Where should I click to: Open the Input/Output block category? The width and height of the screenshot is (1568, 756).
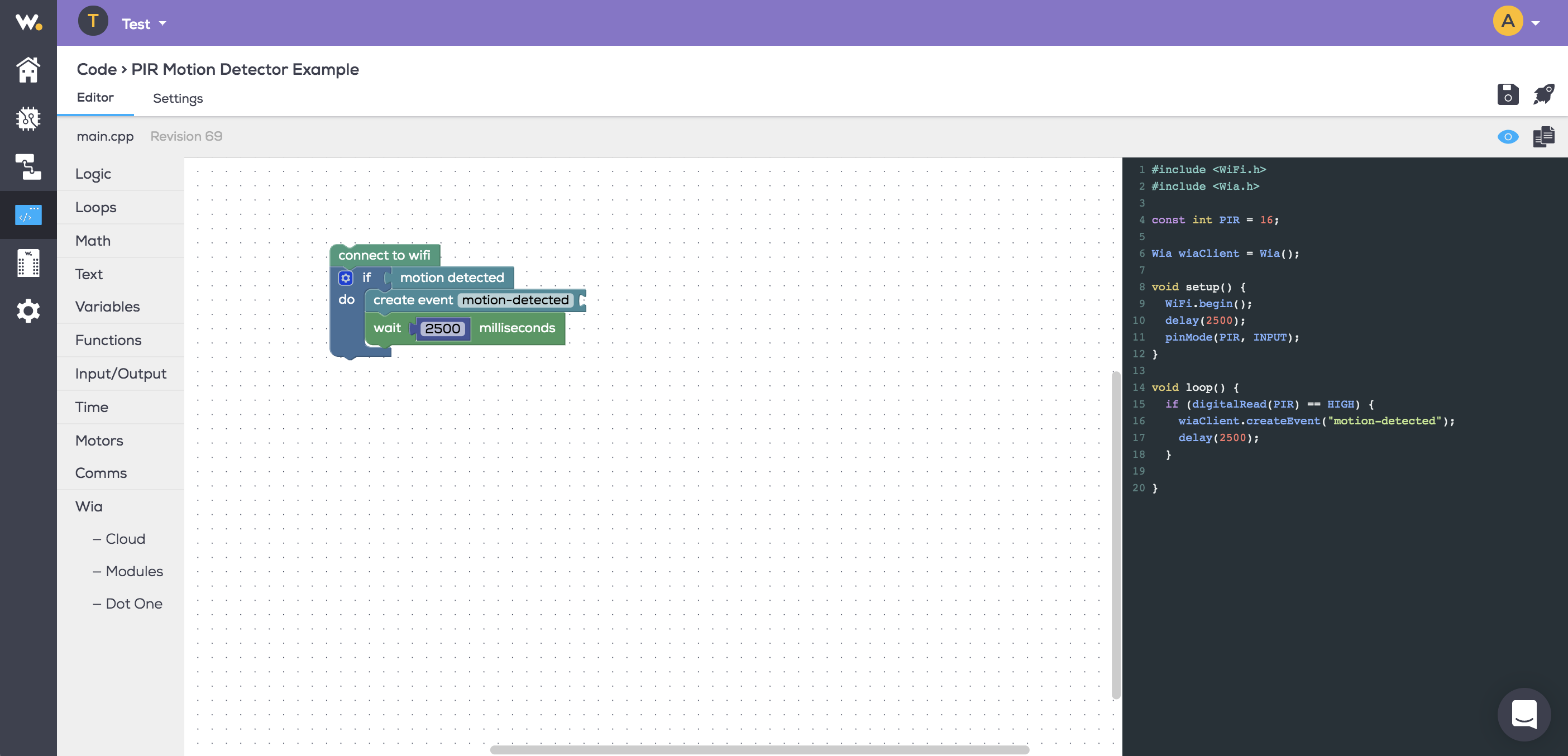pos(121,374)
